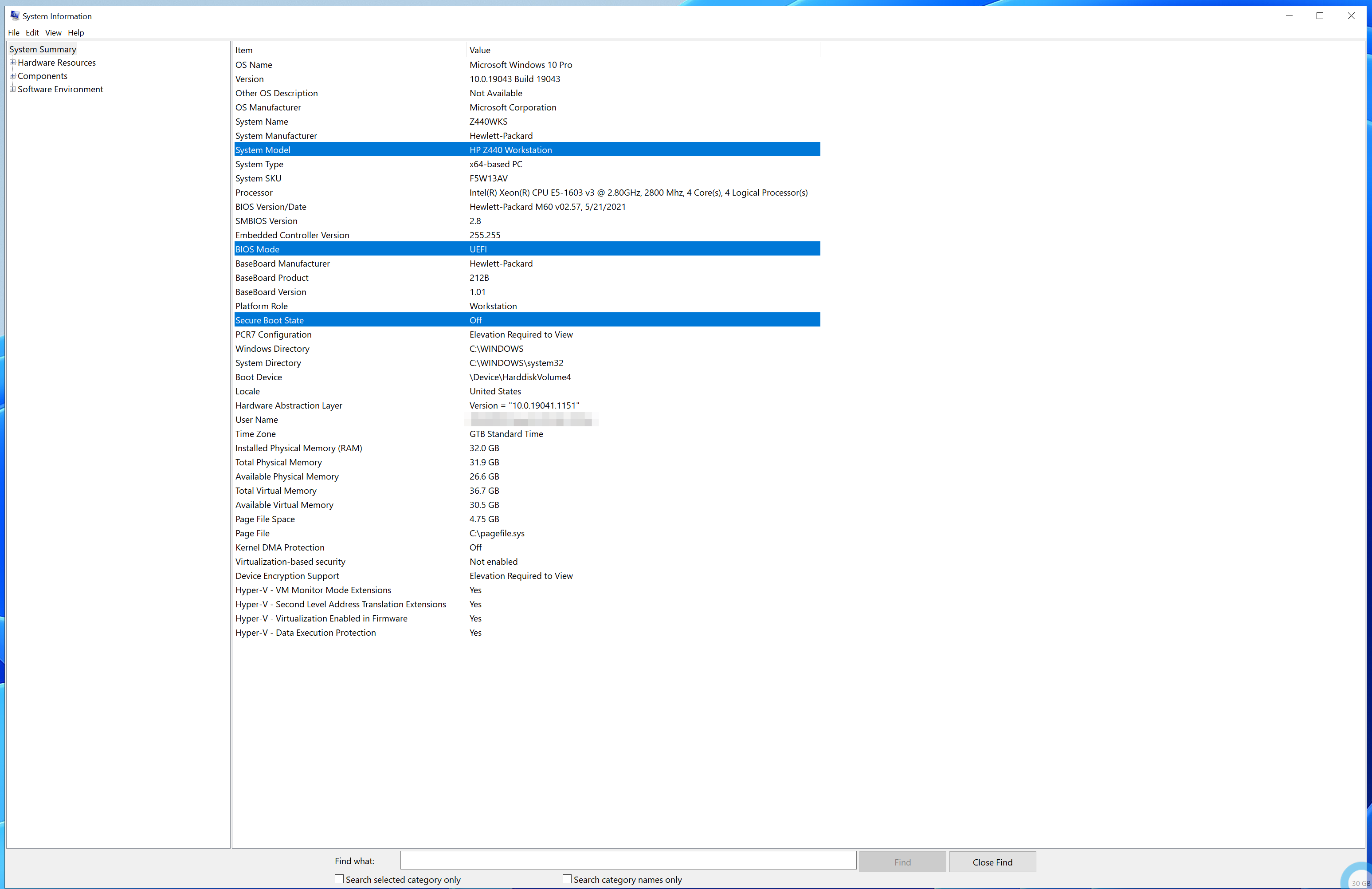Viewport: 1372px width, 889px height.
Task: Click the Find button
Action: (902, 862)
